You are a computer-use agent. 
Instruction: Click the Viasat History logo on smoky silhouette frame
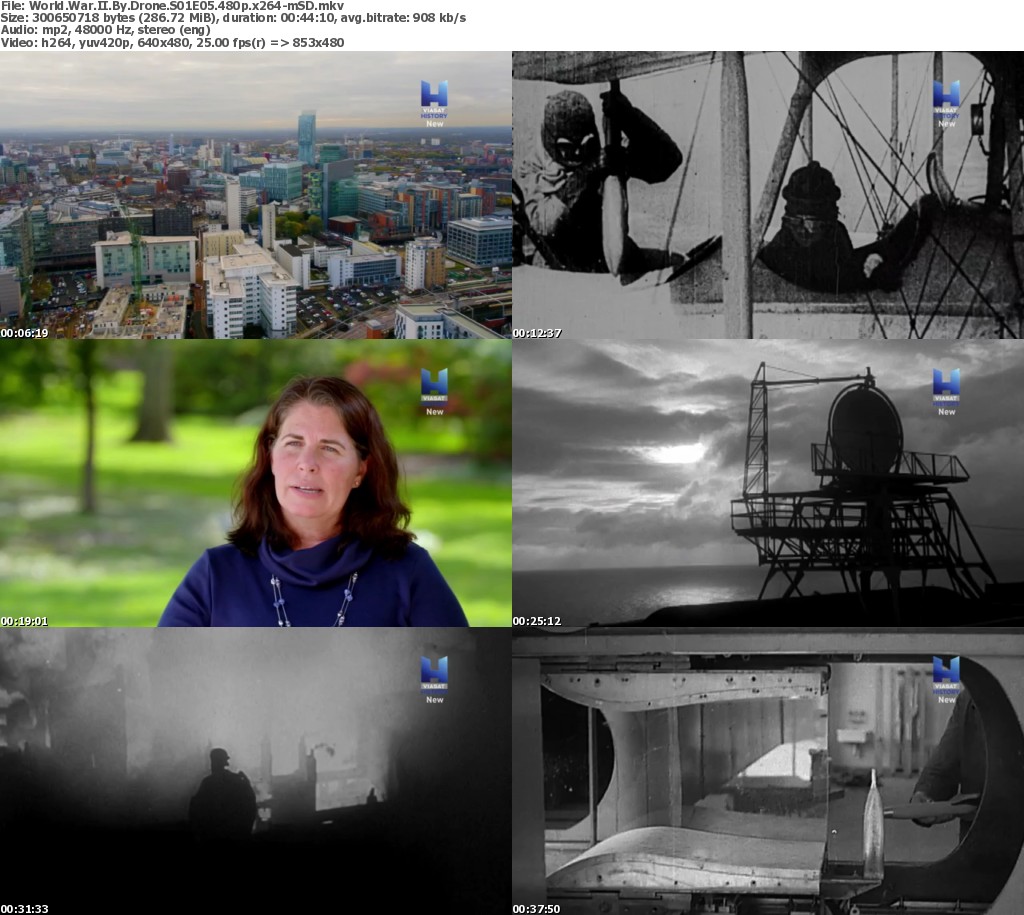coord(434,678)
